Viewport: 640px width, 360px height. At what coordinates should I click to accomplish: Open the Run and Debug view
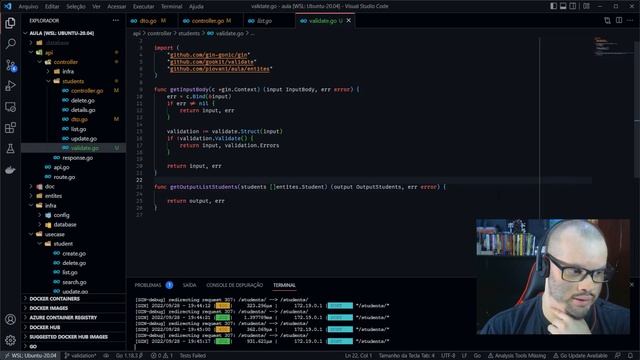(10, 86)
